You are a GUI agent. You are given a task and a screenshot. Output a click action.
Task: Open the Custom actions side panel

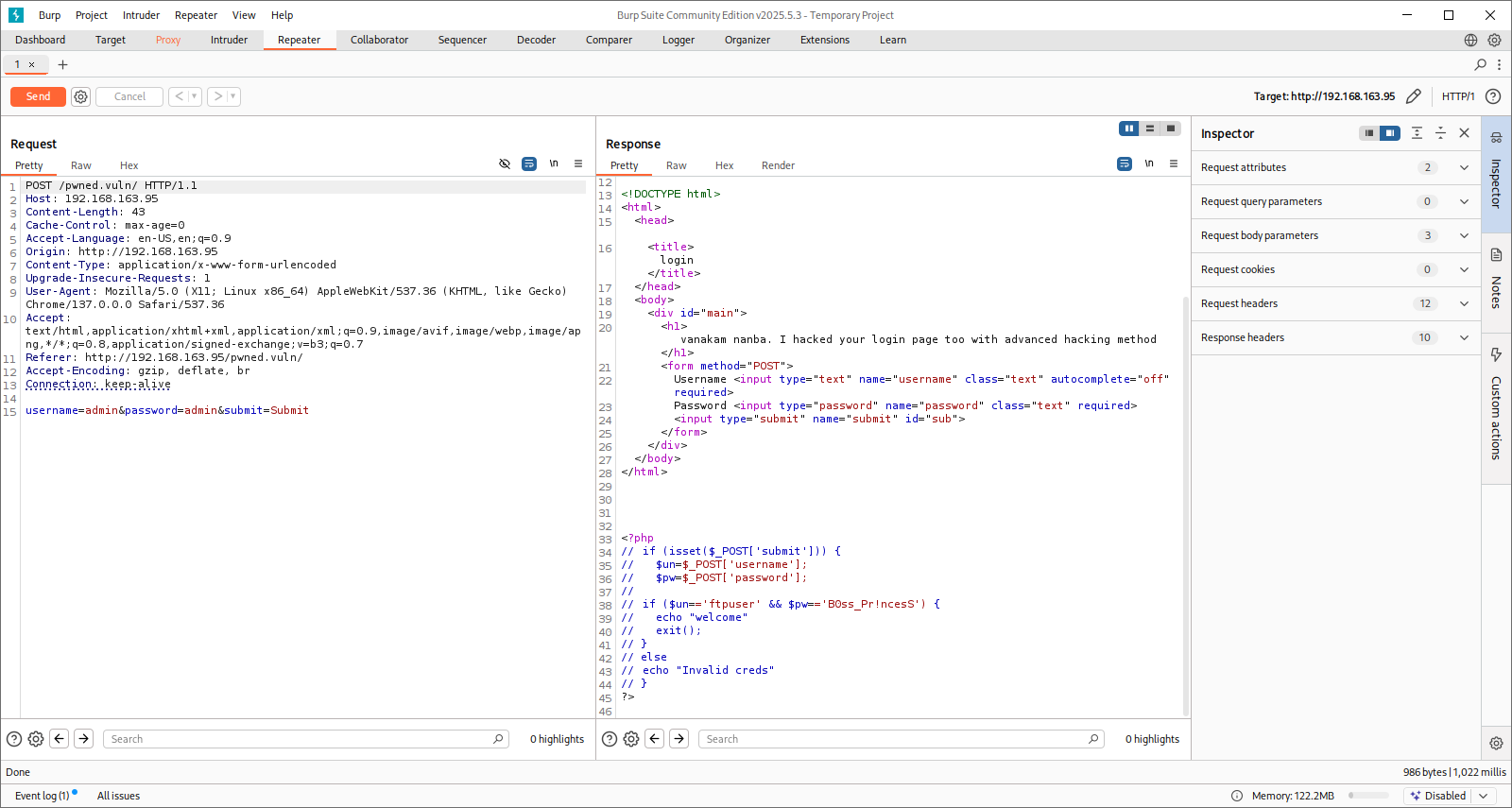click(x=1496, y=407)
